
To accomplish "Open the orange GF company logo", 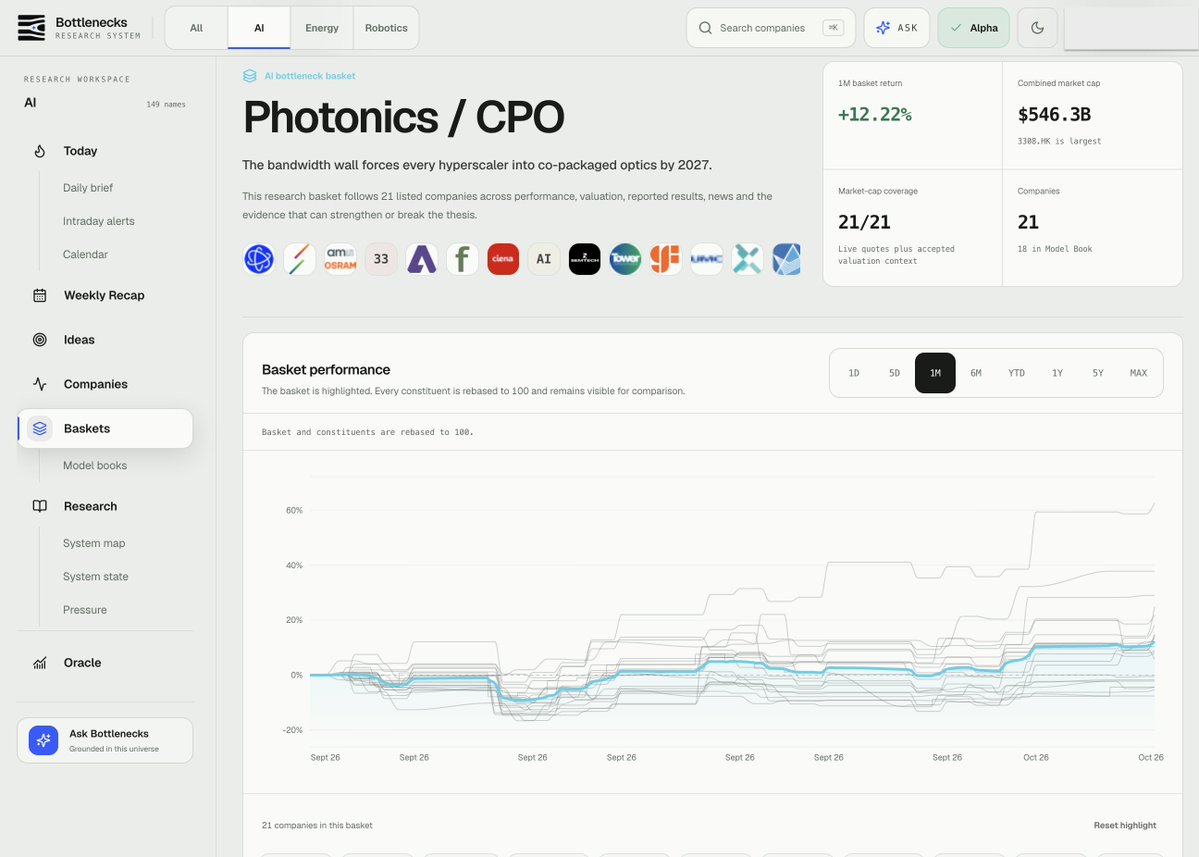I will [x=665, y=259].
